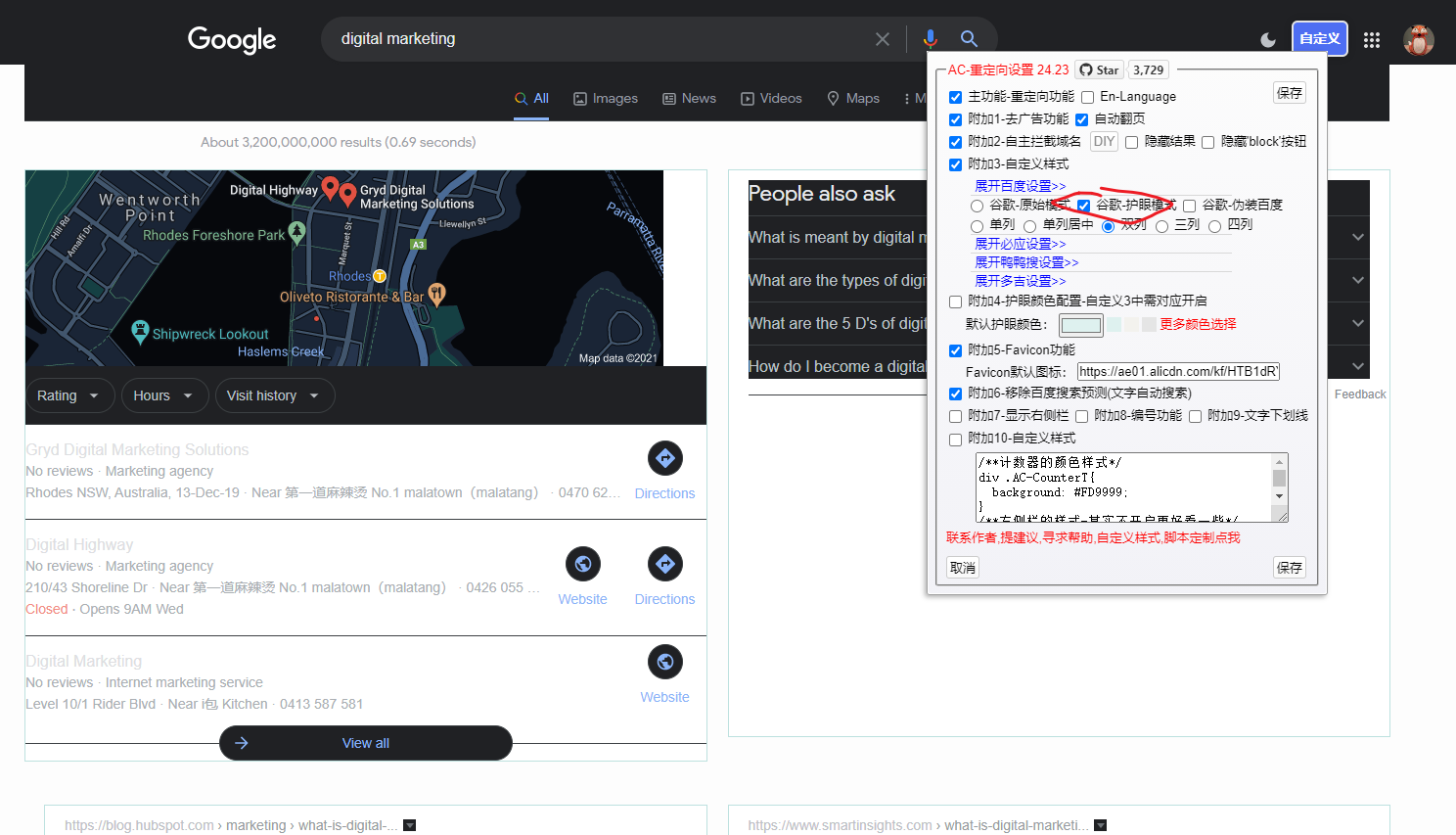Viewport: 1456px width, 835px height.
Task: Open the Google apps grid icon
Action: point(1371,40)
